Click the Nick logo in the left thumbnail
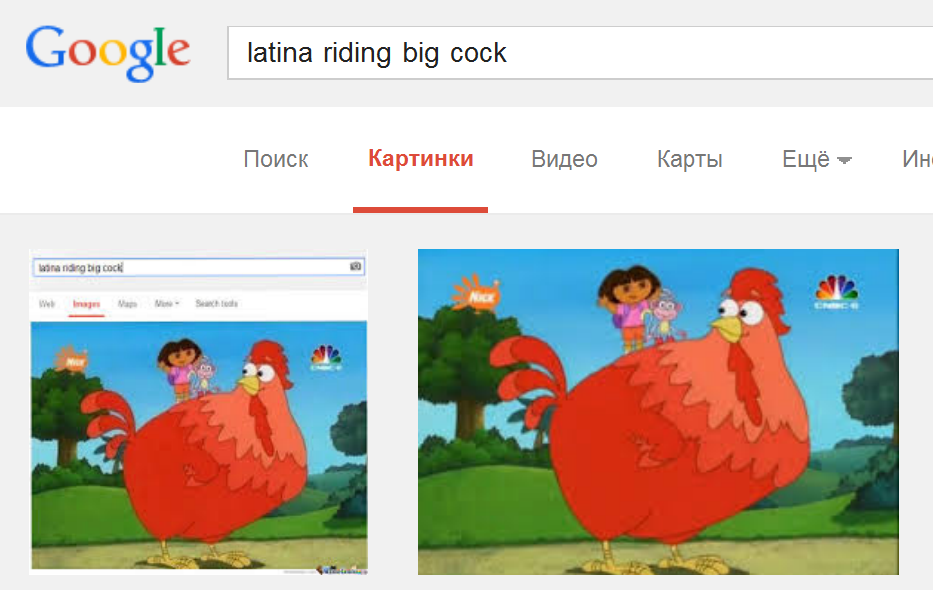Viewport: 933px width, 590px height. [x=71, y=359]
